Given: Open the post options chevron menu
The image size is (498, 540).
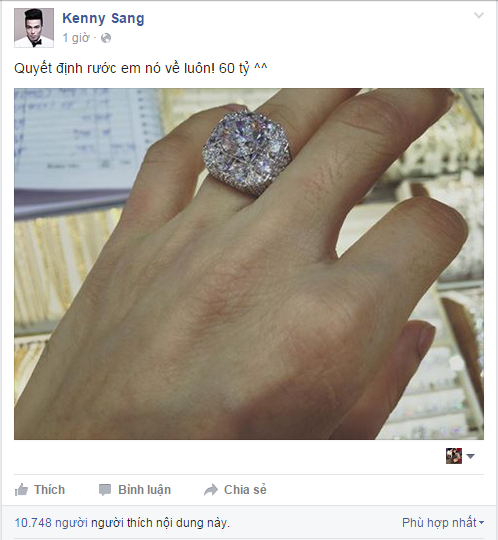Looking at the screenshot, I should click(479, 15).
